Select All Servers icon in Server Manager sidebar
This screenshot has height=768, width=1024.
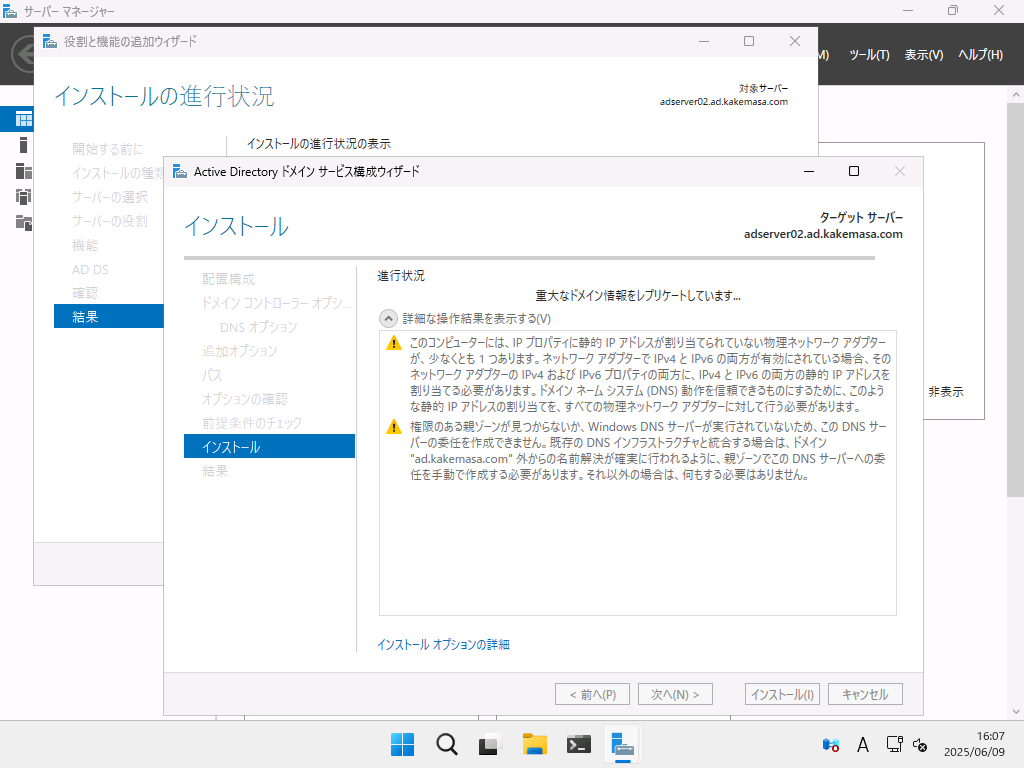tap(24, 171)
